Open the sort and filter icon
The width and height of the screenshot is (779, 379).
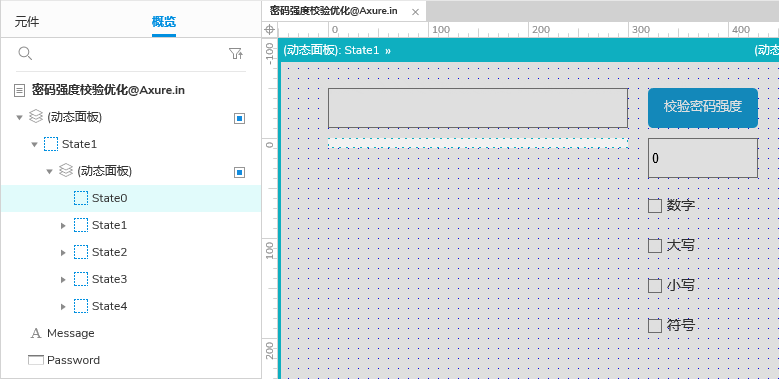pos(236,54)
